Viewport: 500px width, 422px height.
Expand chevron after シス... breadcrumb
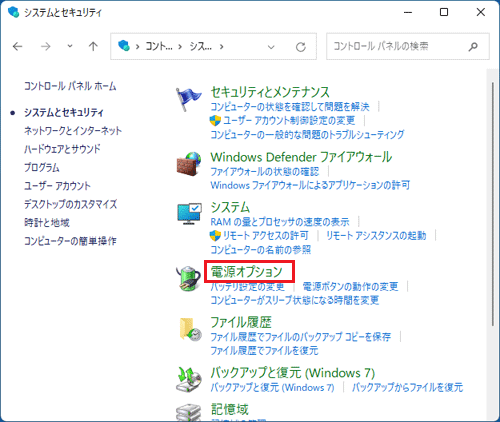coord(221,47)
